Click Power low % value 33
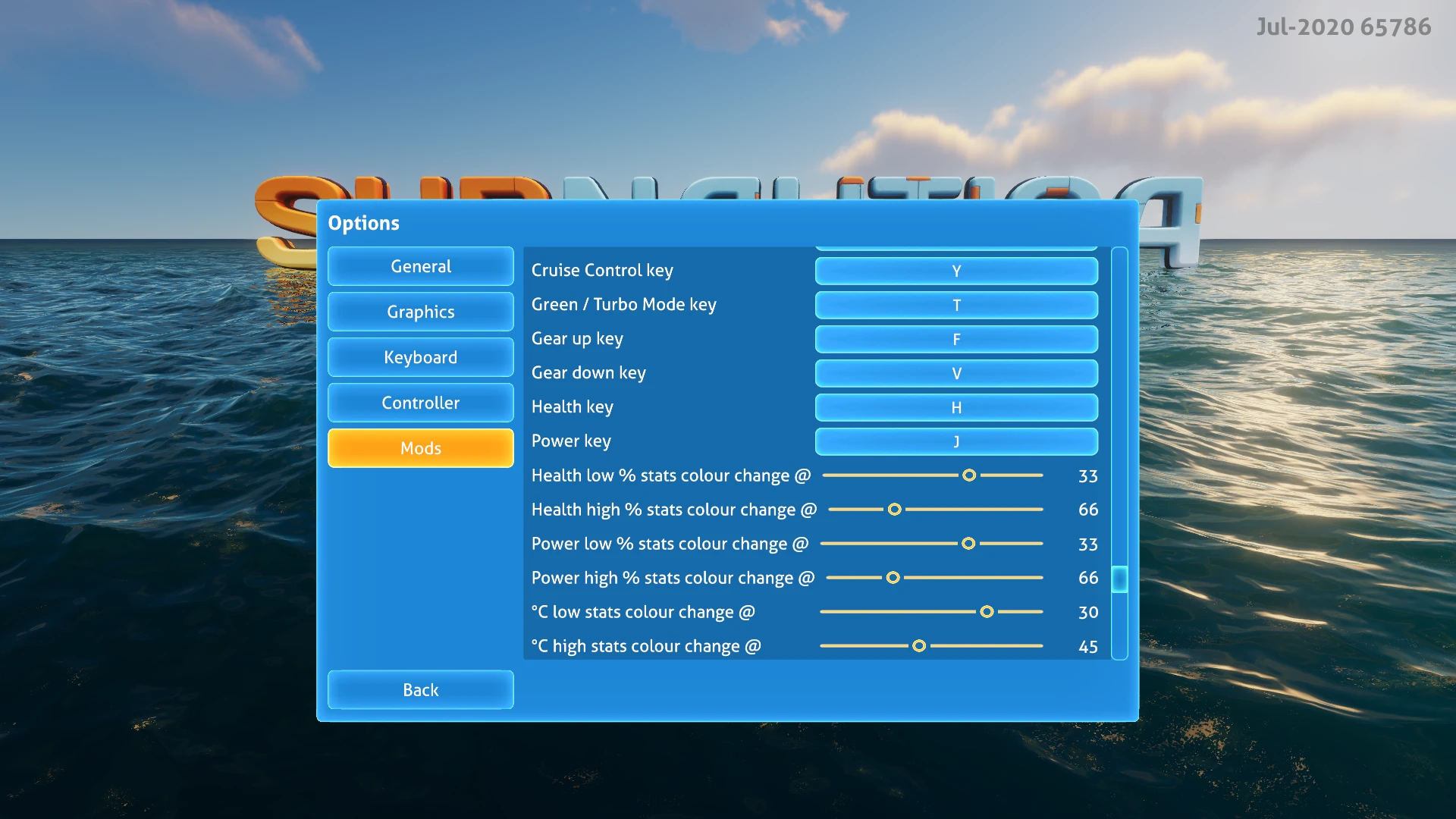 [x=1088, y=544]
